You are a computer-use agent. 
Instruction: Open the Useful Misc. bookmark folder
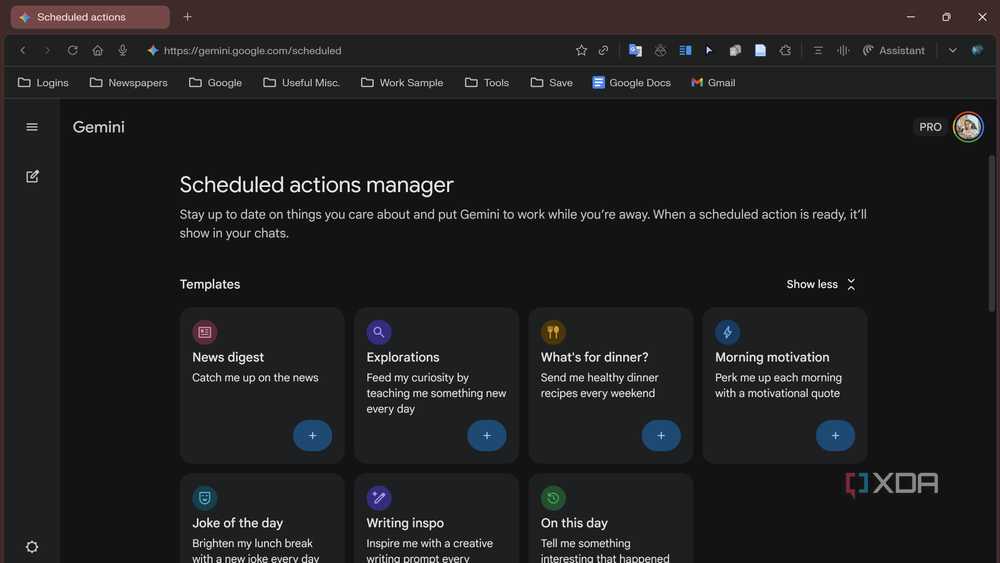(302, 83)
